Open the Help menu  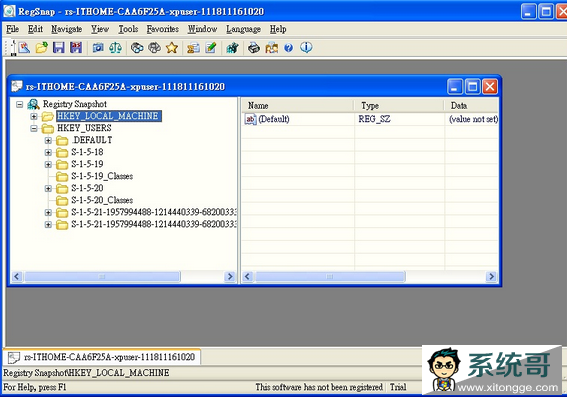[x=278, y=29]
